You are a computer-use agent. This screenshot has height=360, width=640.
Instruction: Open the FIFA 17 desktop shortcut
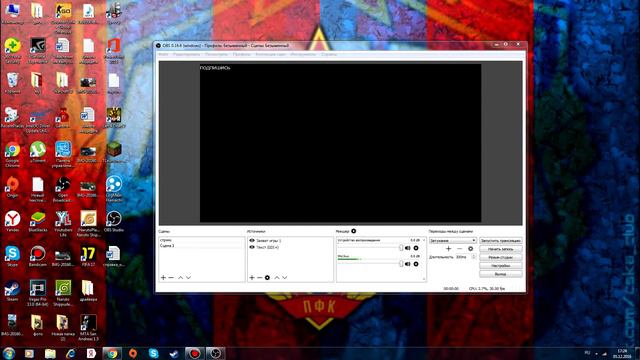88,257
